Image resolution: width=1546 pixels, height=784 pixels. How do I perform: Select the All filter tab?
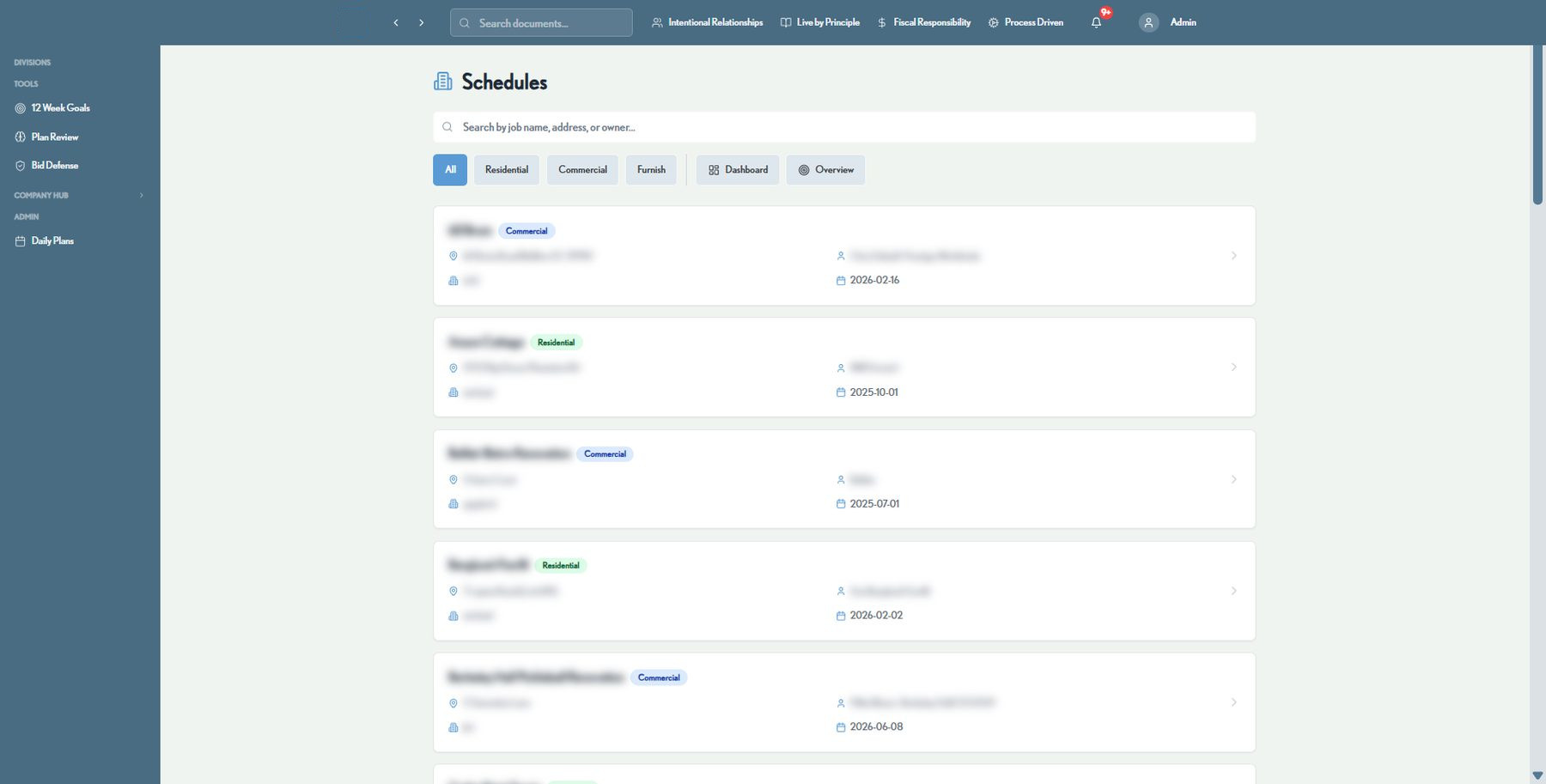tap(450, 170)
